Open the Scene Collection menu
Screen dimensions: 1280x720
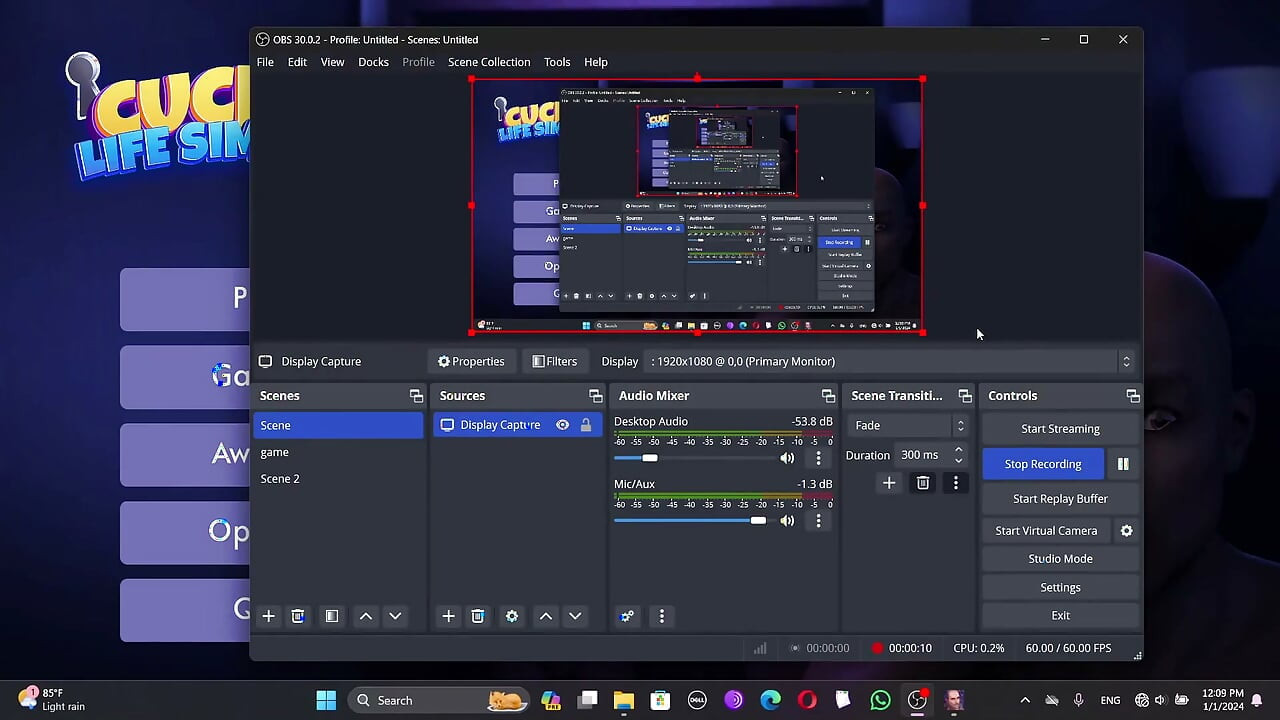click(489, 62)
